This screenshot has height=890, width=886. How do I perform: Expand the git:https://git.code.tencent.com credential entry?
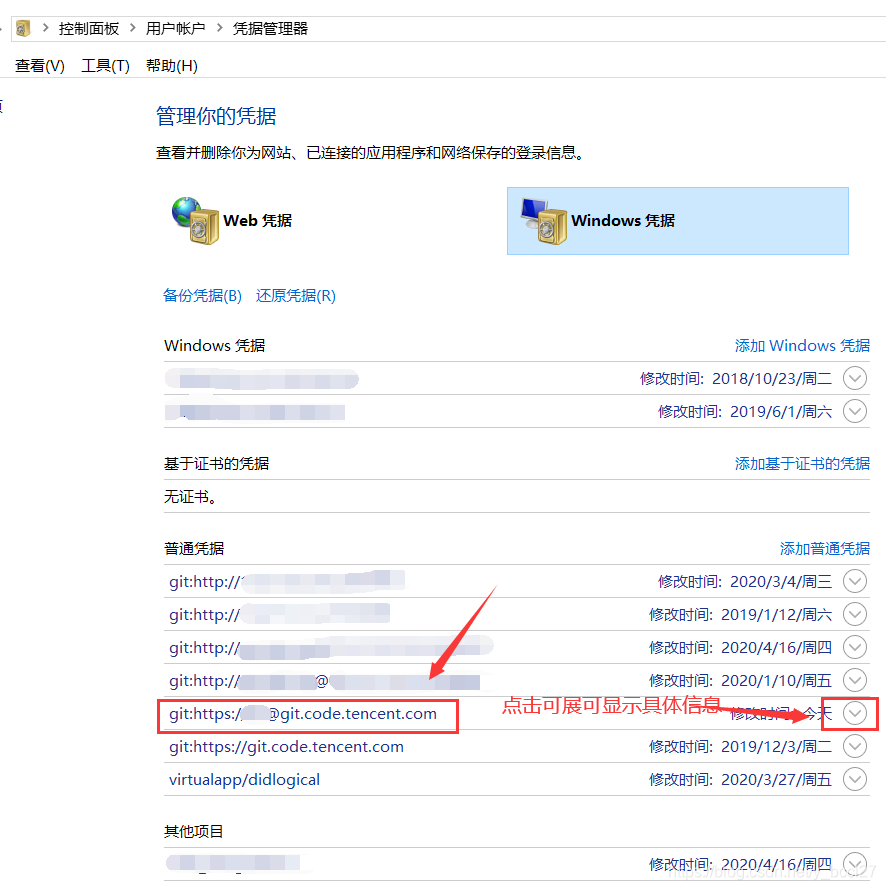pyautogui.click(x=855, y=746)
